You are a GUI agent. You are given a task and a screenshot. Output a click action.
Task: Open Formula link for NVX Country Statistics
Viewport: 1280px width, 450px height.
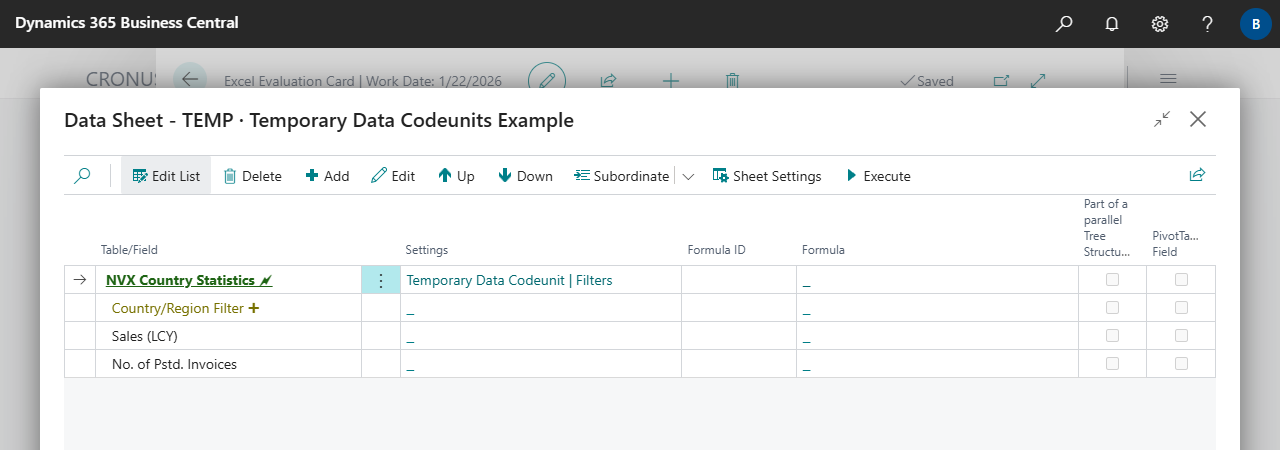click(806, 282)
